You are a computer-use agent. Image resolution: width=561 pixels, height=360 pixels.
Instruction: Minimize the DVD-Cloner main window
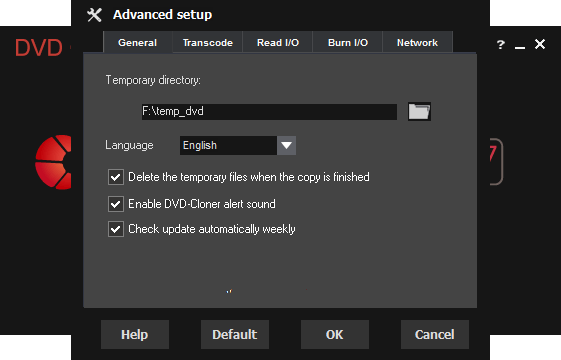coord(520,48)
